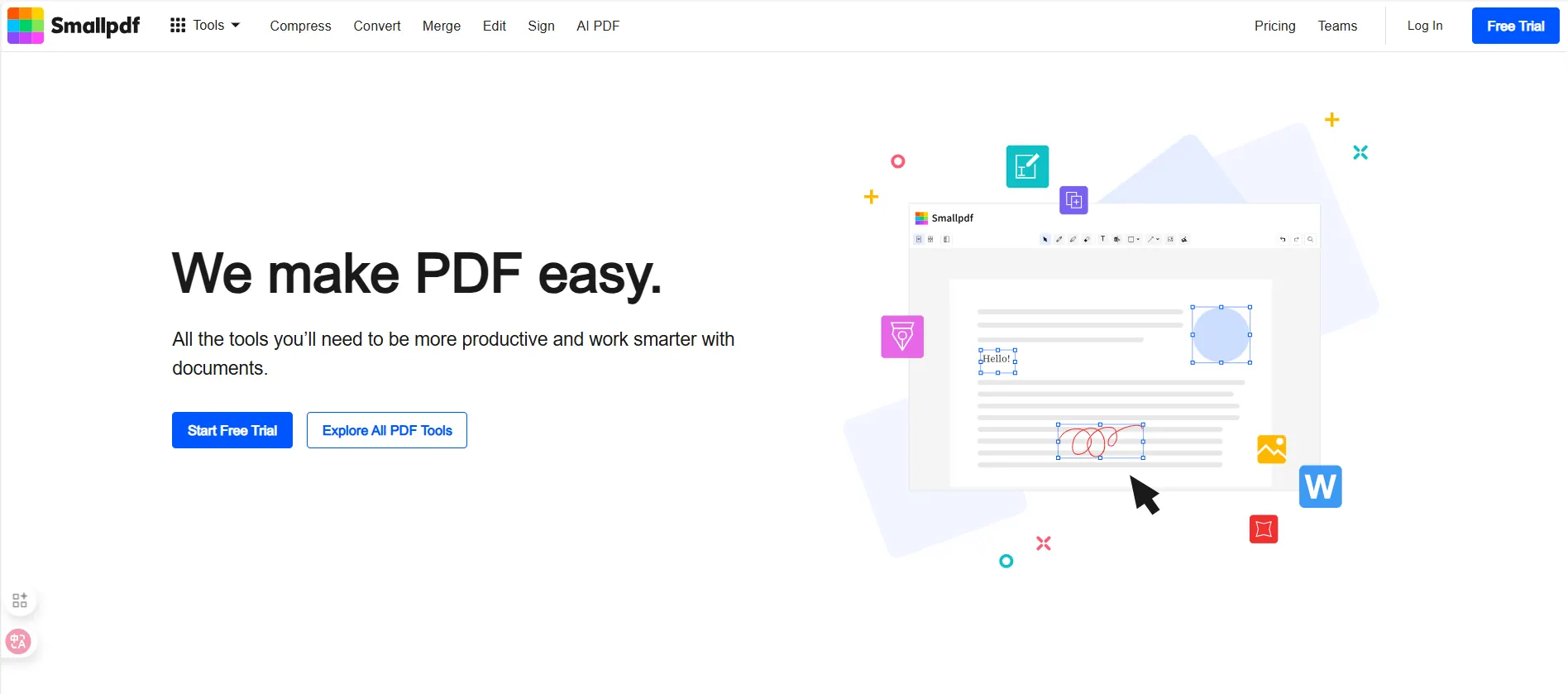
Task: Go to the Merge tool
Action: click(442, 26)
